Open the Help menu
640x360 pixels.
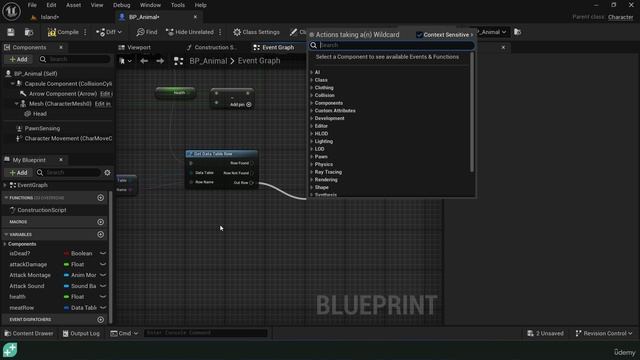pos(200,5)
